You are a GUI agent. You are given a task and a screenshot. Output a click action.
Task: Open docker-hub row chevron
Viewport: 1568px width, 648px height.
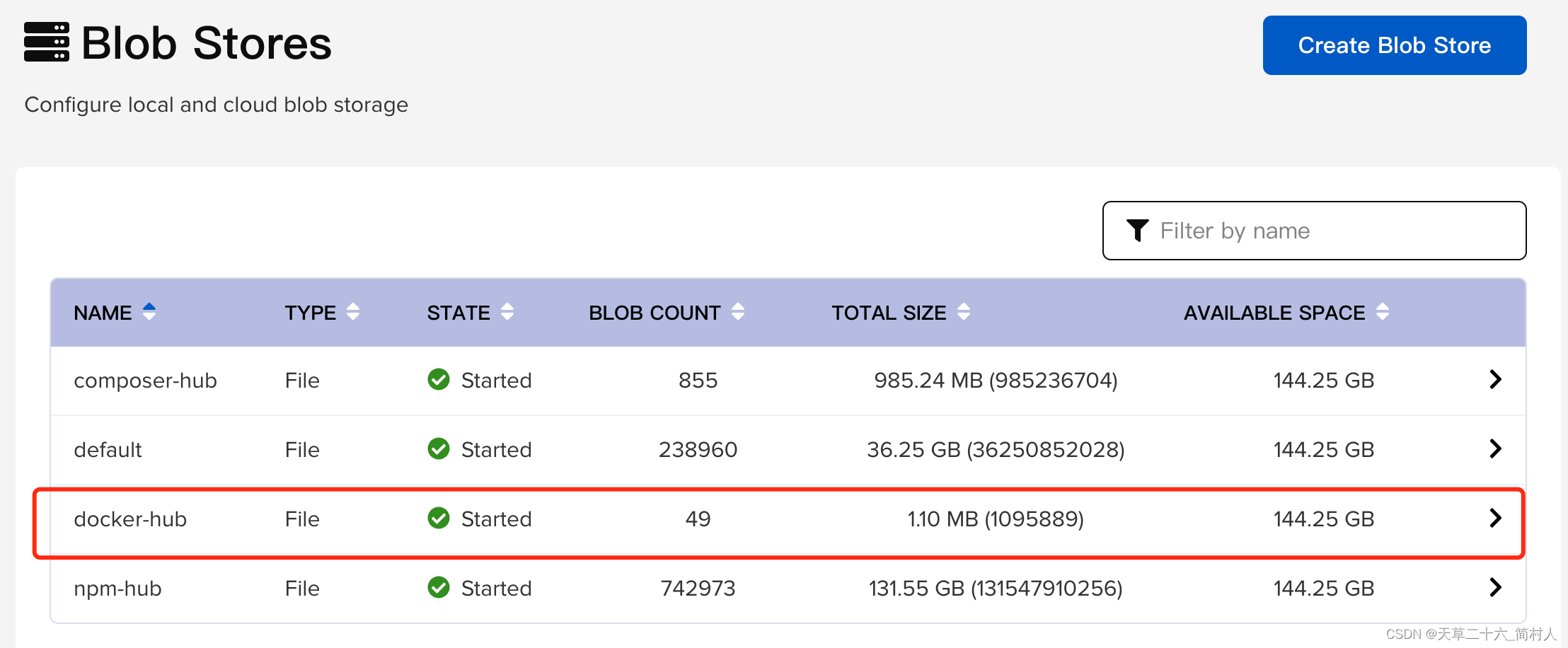pos(1494,519)
